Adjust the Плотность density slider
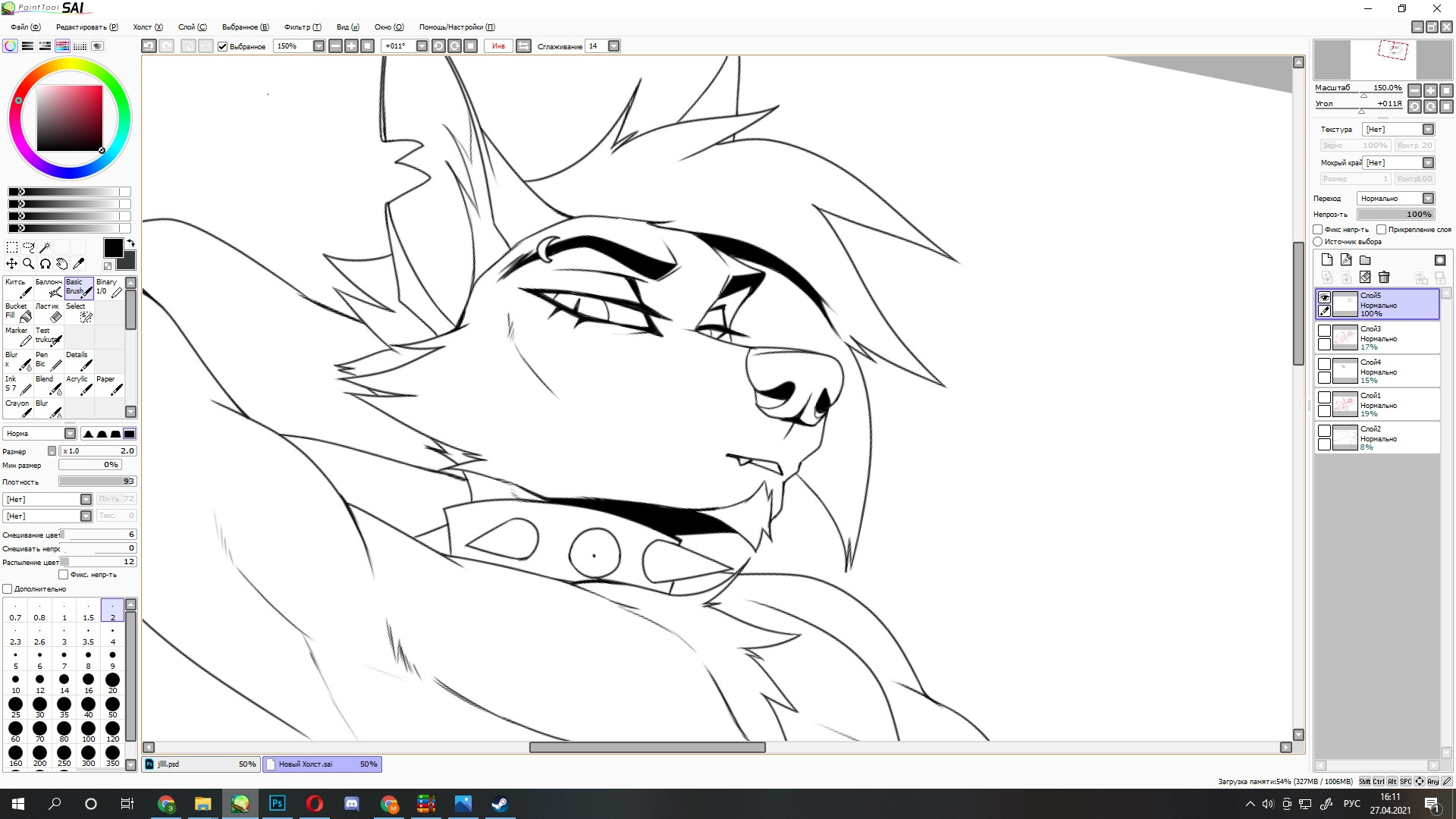The height and width of the screenshot is (819, 1456). 98,482
